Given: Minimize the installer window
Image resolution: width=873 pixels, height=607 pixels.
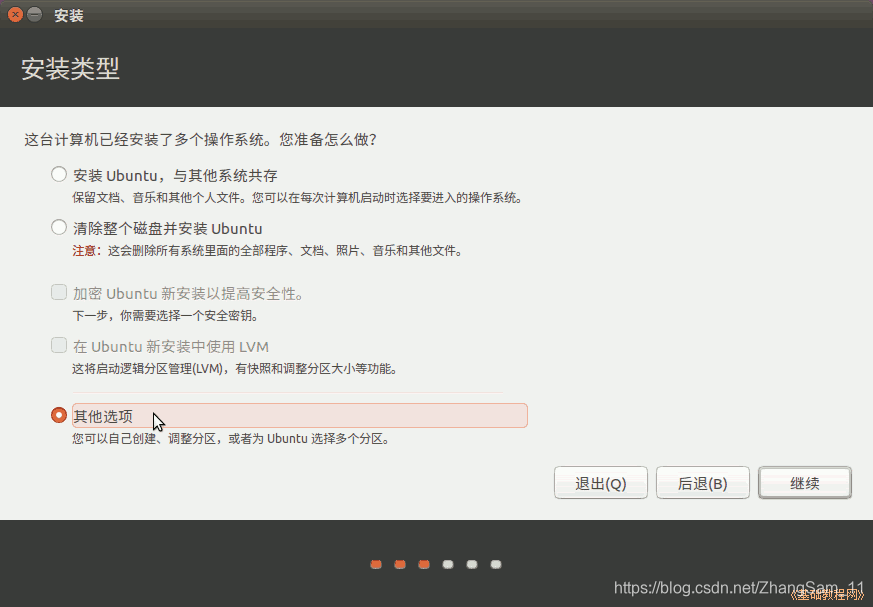Looking at the screenshot, I should click(35, 14).
